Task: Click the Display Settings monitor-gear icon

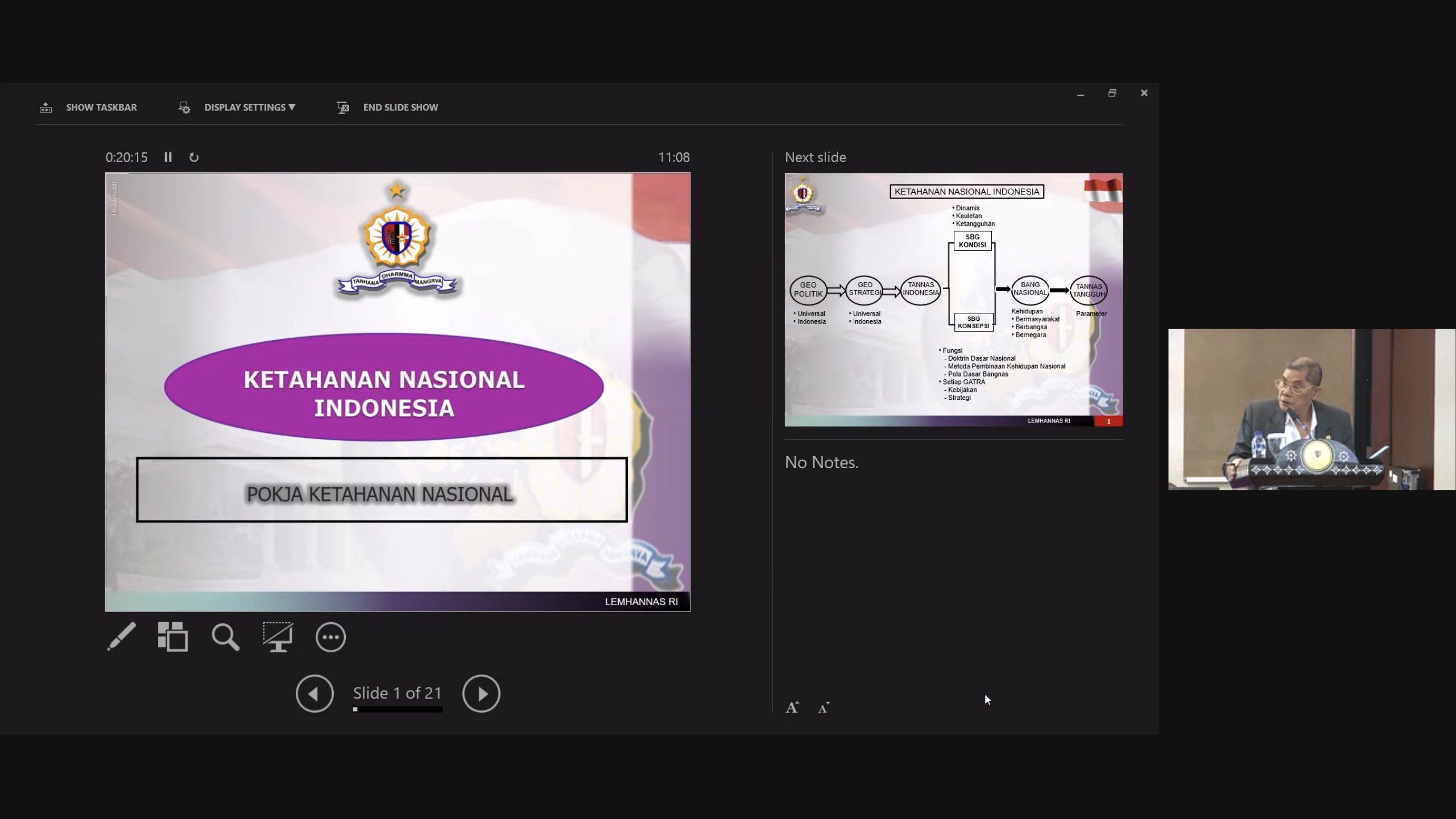Action: click(184, 107)
